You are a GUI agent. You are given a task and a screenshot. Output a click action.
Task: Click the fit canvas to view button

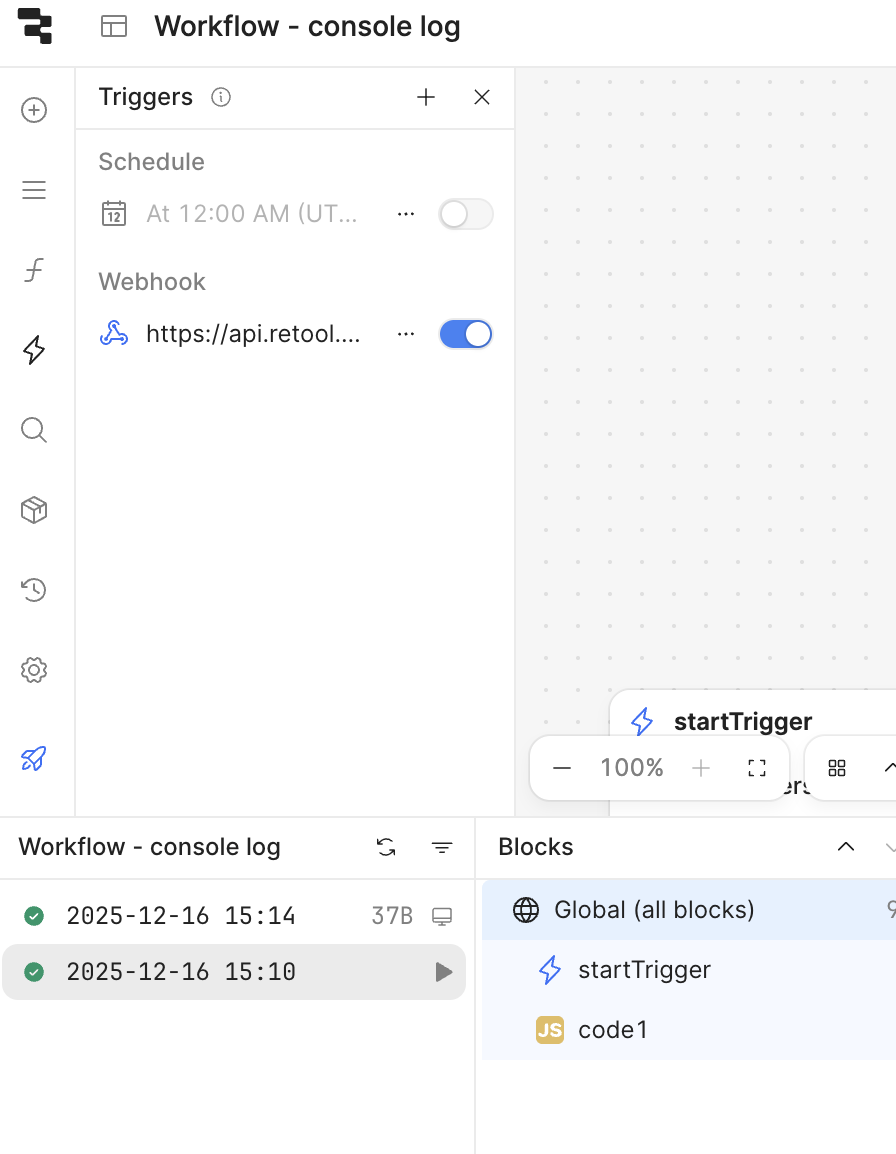click(x=757, y=768)
